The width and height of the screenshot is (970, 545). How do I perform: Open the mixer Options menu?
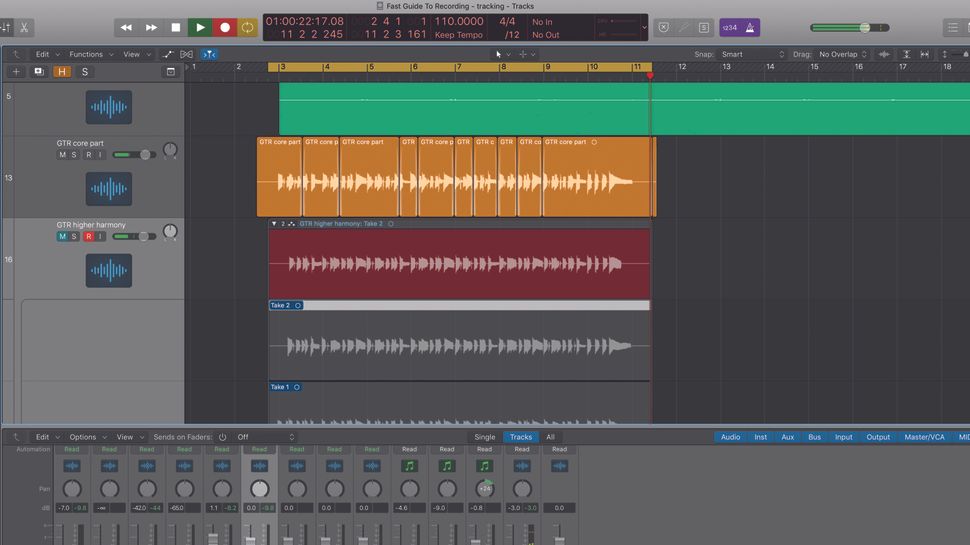pyautogui.click(x=87, y=437)
